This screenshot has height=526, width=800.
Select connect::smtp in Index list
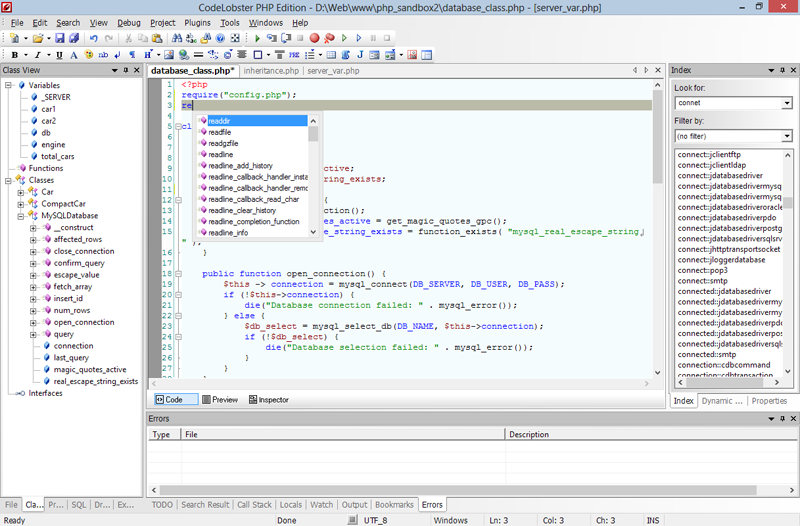(700, 281)
